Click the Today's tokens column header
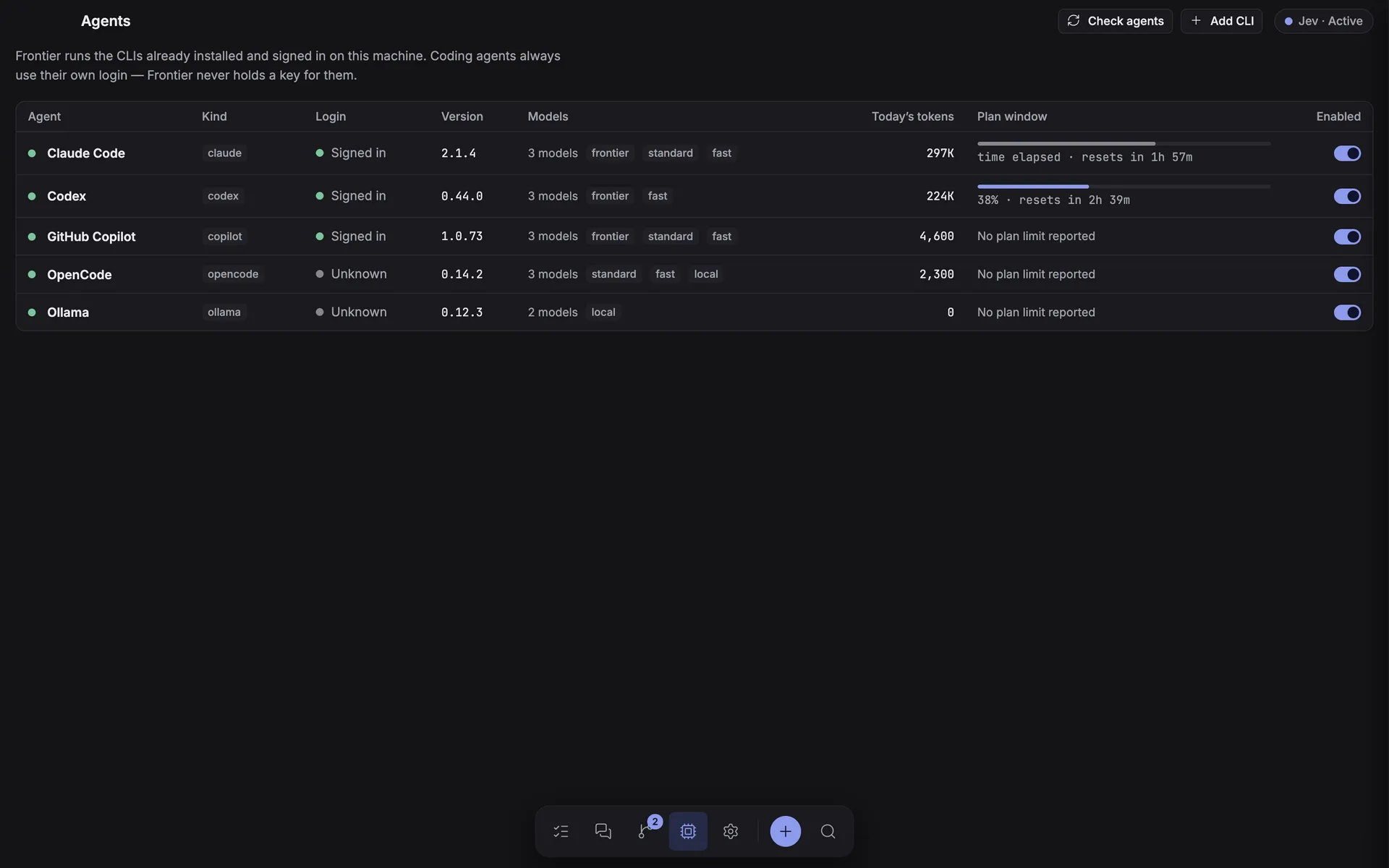Viewport: 1389px width, 868px height. (x=912, y=116)
